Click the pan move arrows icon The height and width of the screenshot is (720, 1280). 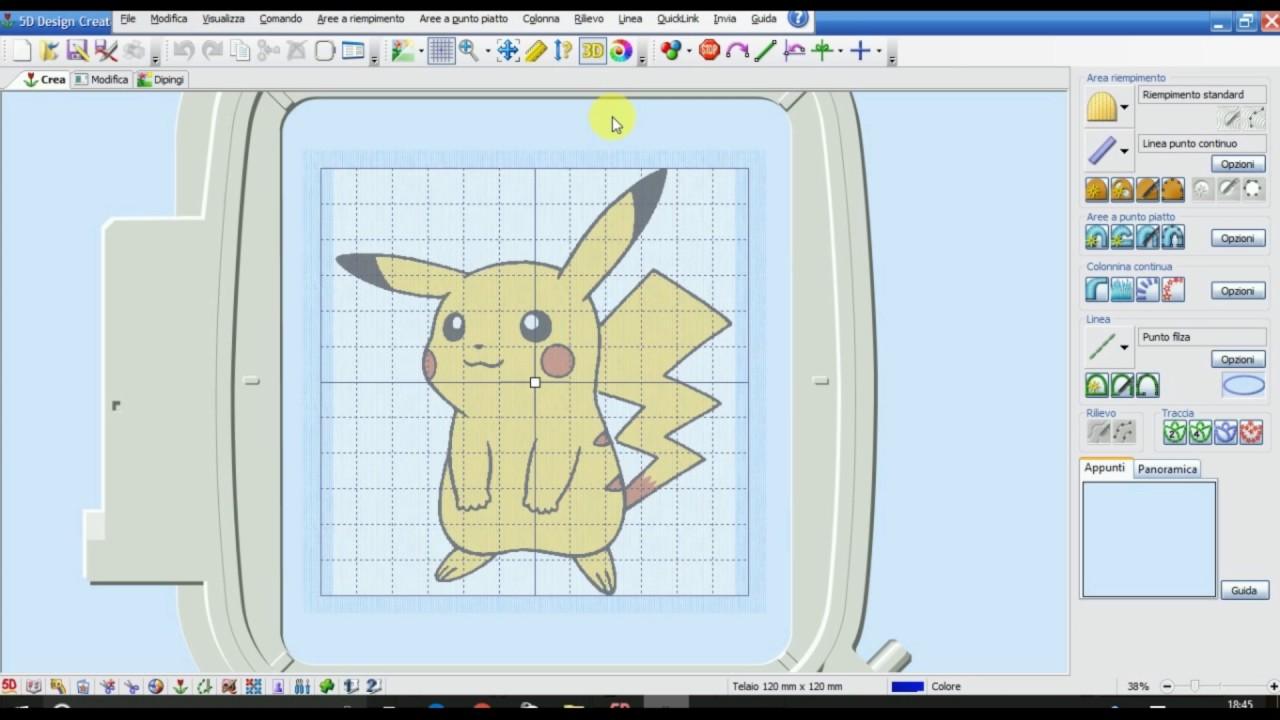click(x=507, y=51)
